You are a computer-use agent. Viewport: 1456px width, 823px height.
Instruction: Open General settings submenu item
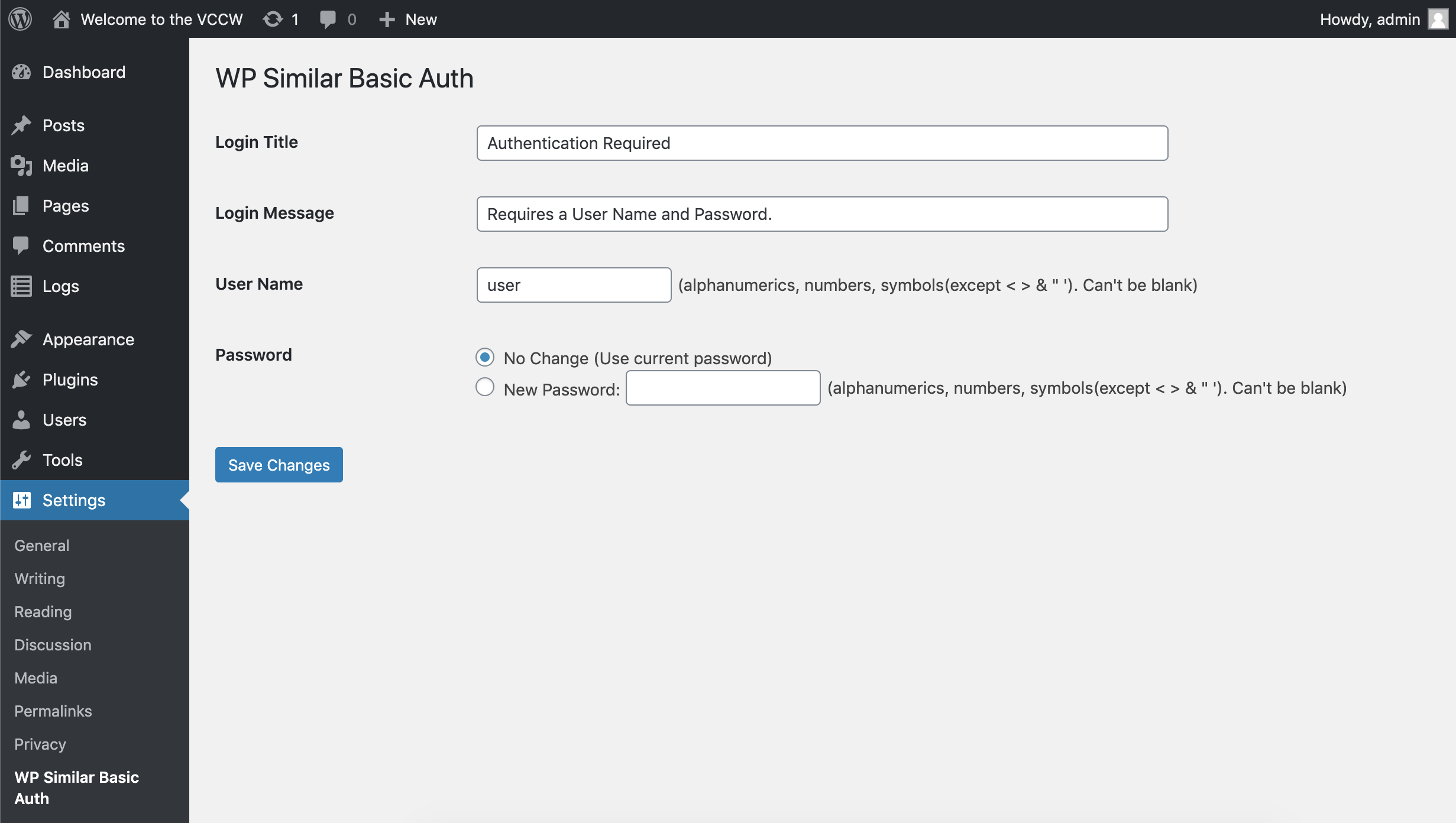[42, 545]
